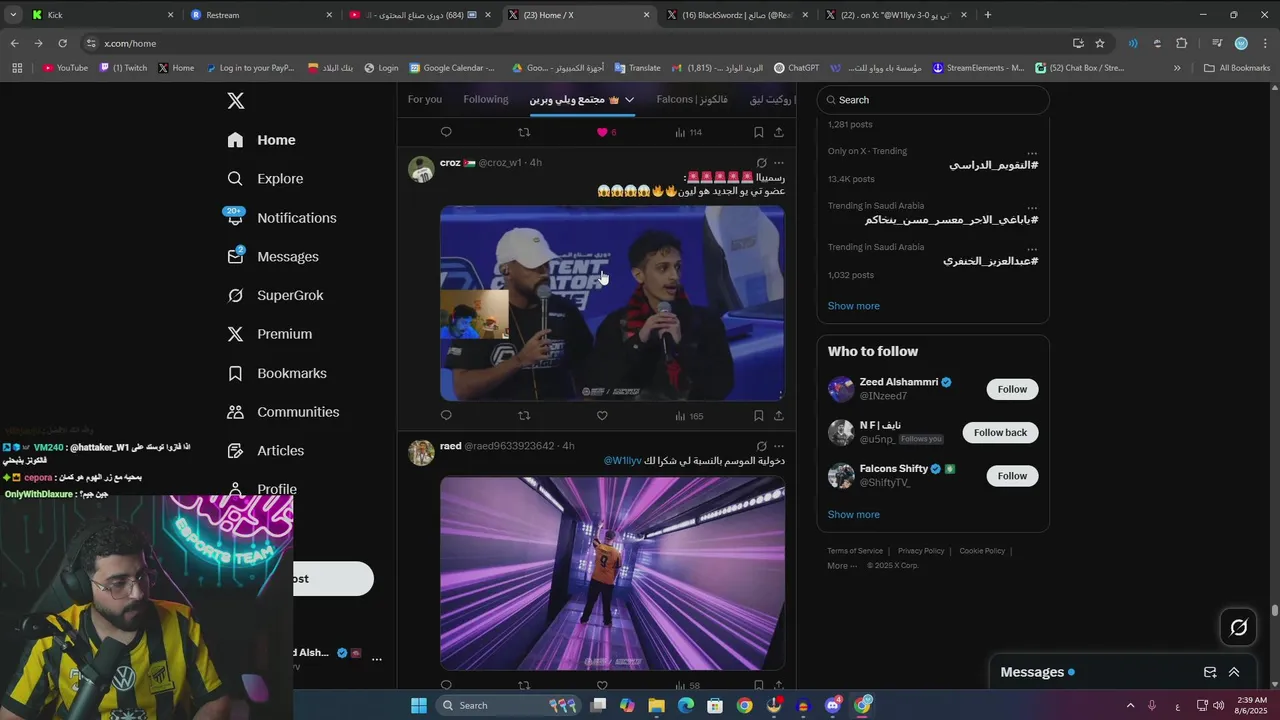This screenshot has width=1280, height=720.
Task: Open SuperGrok from sidebar
Action: pos(275,295)
